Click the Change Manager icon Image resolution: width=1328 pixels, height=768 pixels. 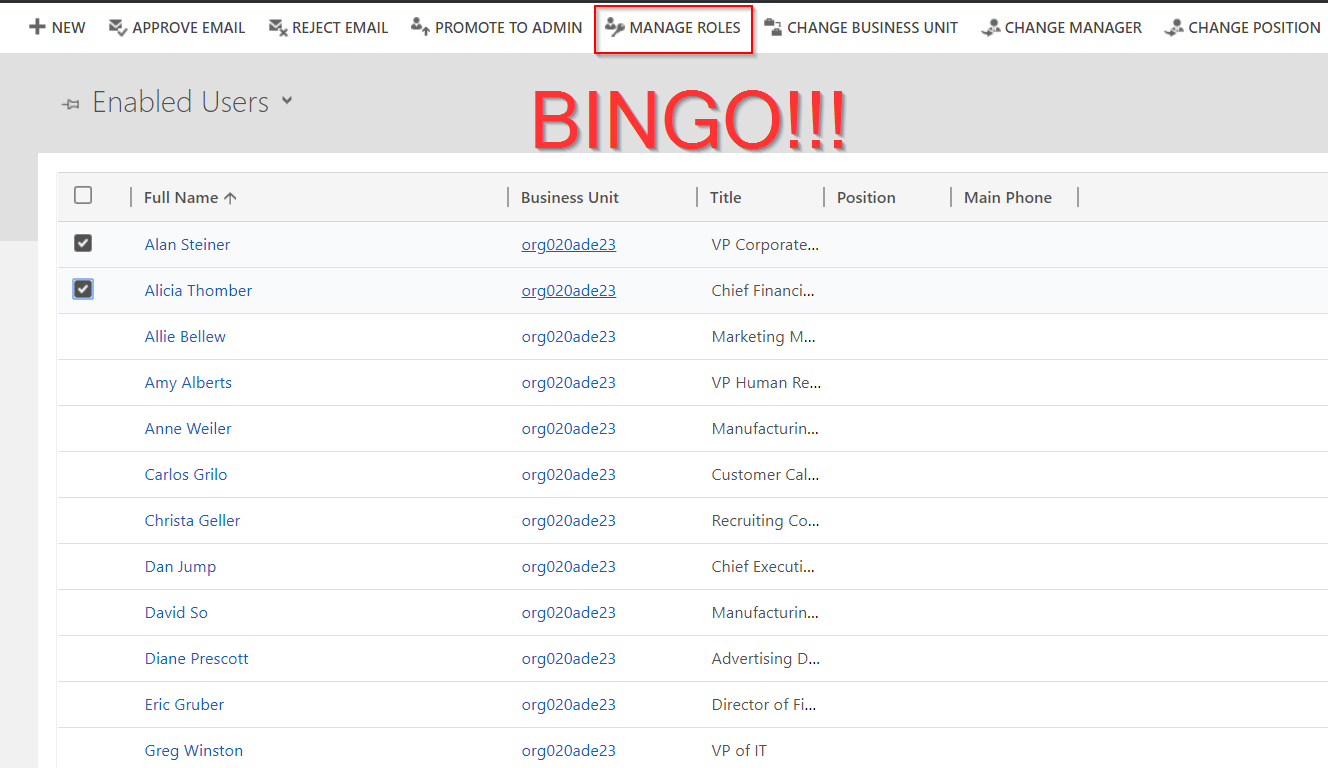(990, 27)
